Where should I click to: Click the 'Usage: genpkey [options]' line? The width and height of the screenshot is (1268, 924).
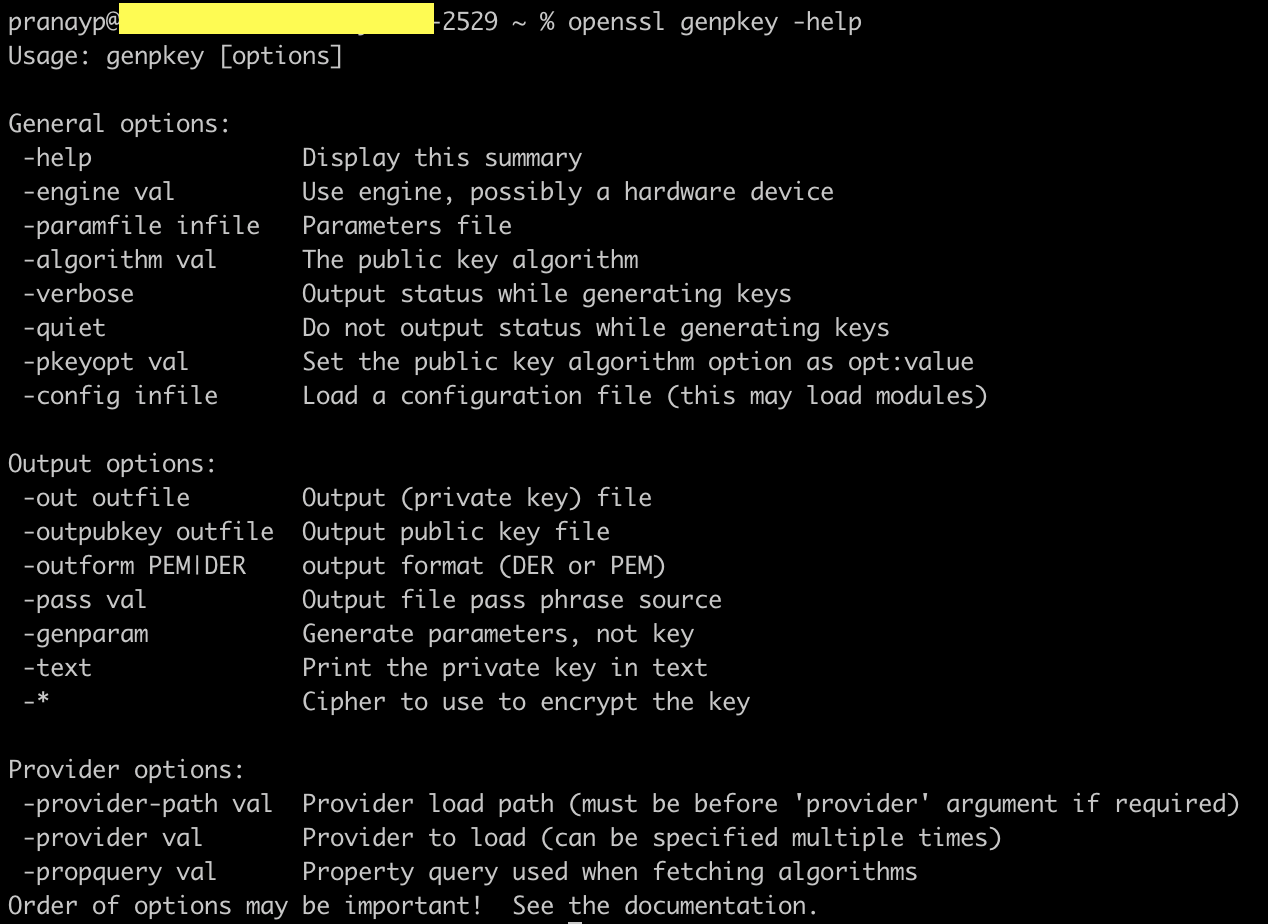pyautogui.click(x=175, y=56)
